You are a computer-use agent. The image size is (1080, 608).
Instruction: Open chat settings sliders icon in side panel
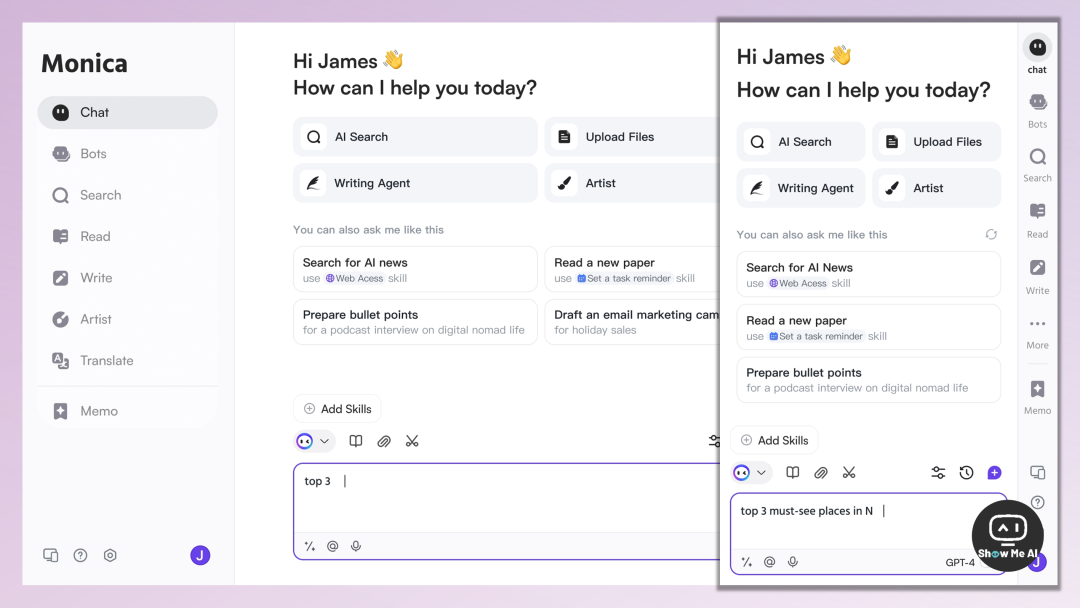tap(938, 472)
